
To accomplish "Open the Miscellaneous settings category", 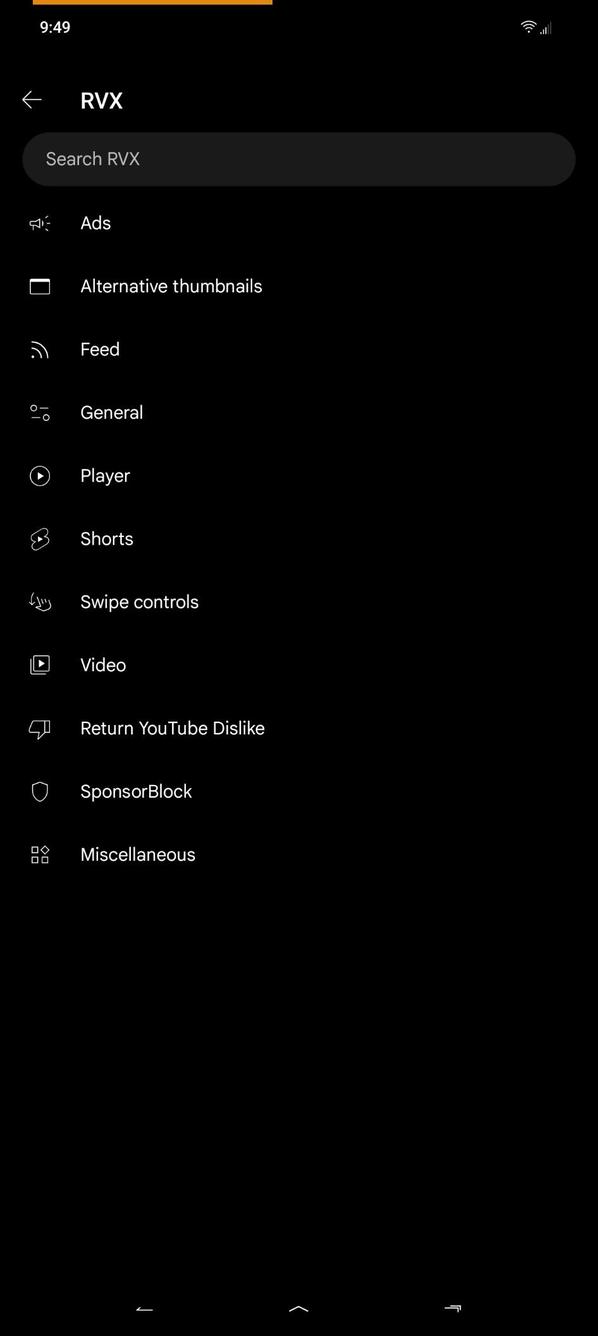I will tap(138, 854).
